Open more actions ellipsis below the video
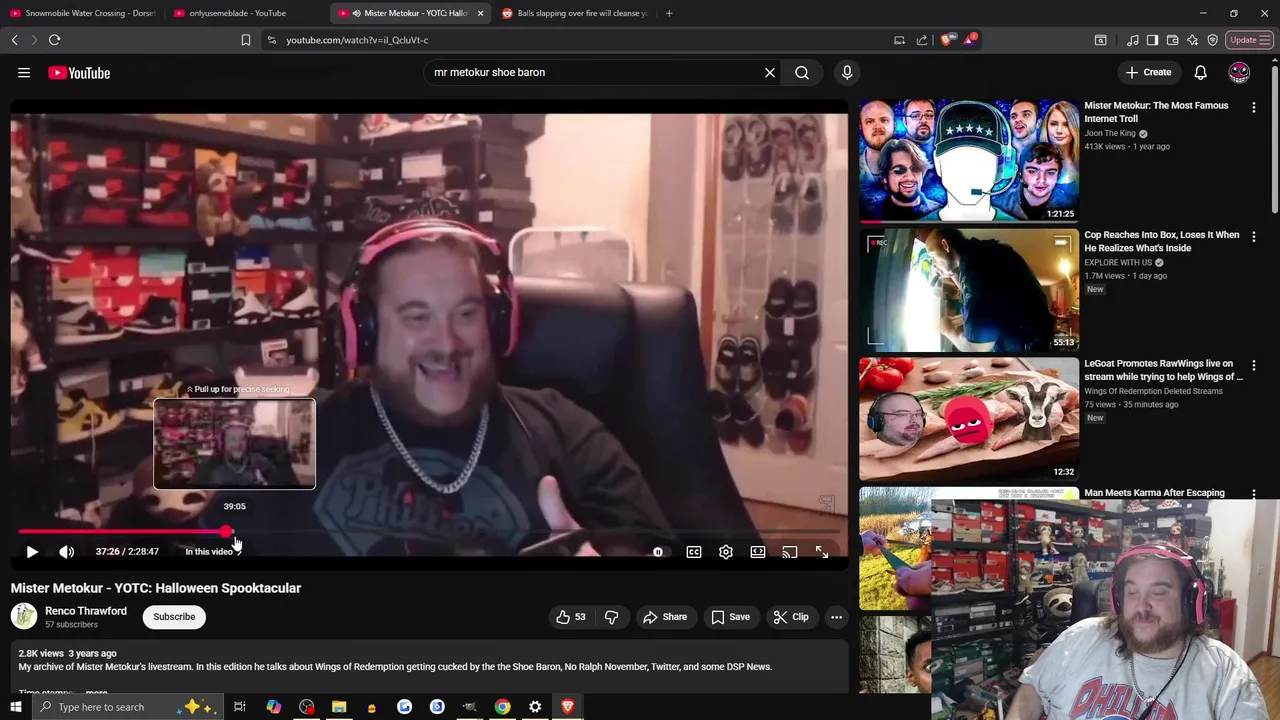 836,617
